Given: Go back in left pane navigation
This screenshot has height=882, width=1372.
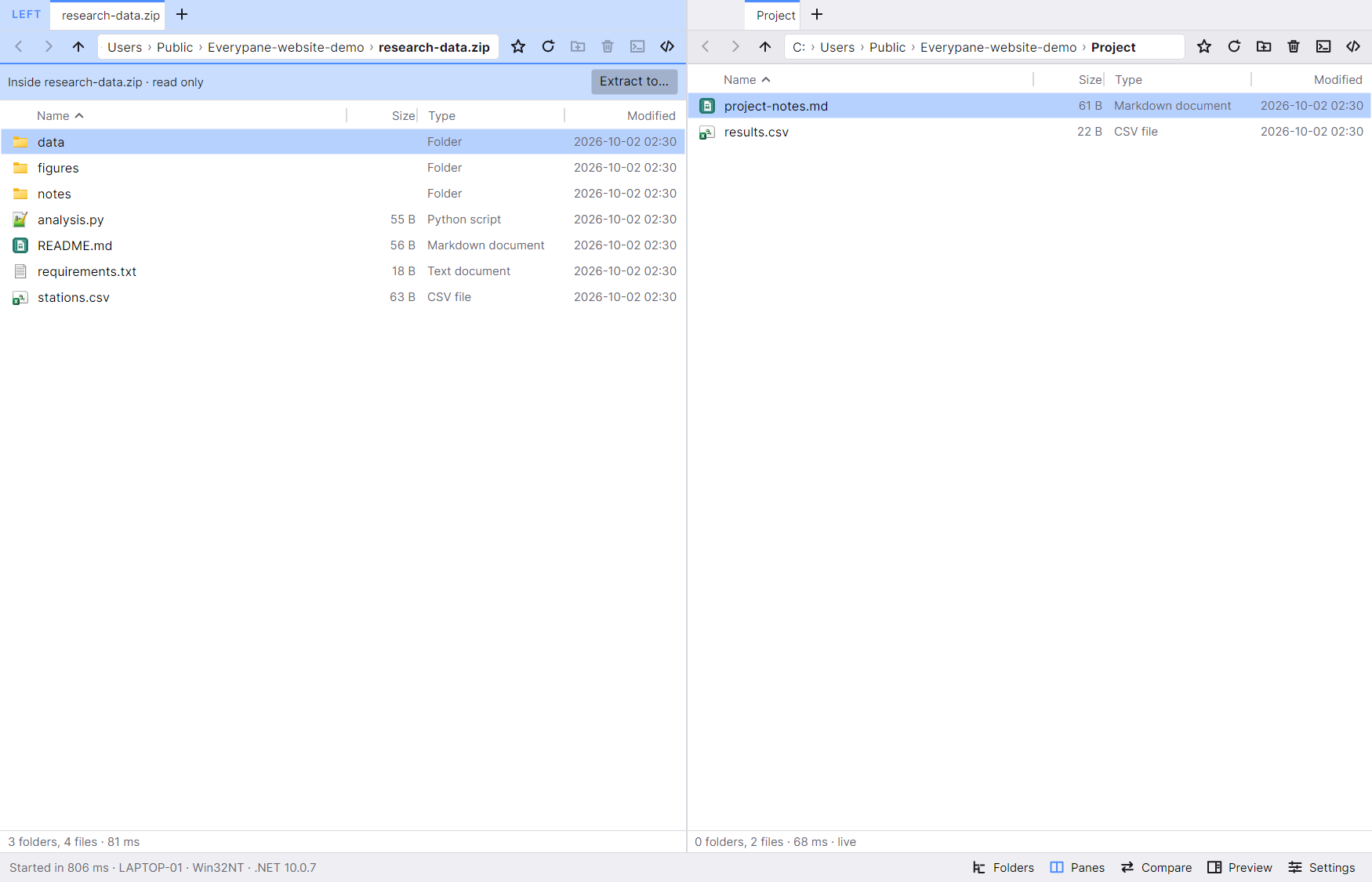Looking at the screenshot, I should (x=19, y=47).
